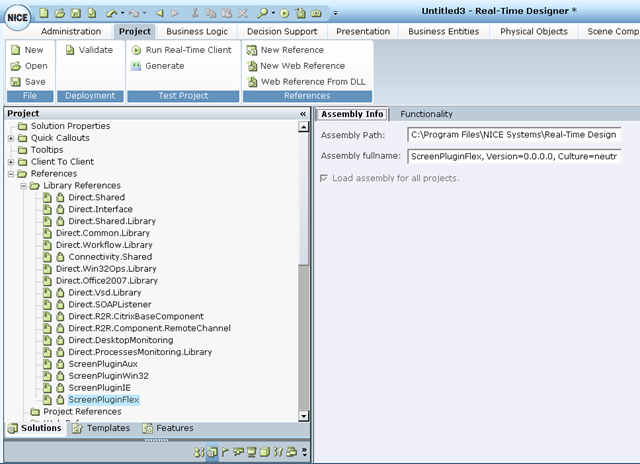640x464 pixels.
Task: Click the cube icon in bottom icon strip
Action: tap(265, 452)
